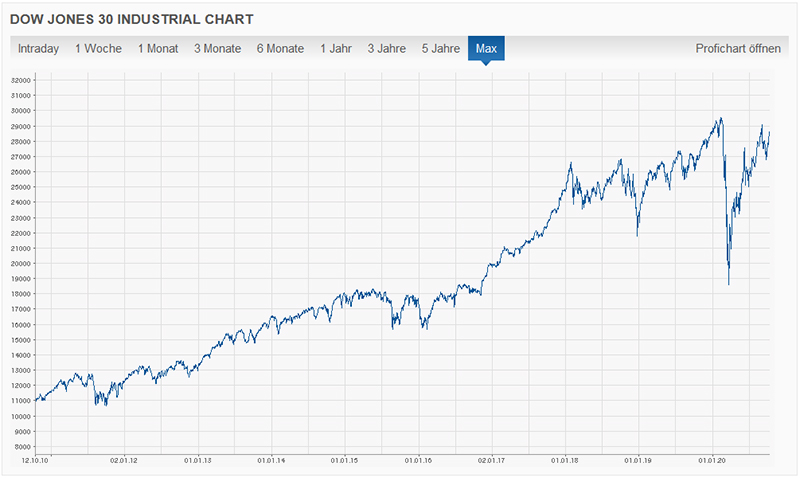Viewport: 800px width, 478px height.
Task: Show the 1 Monat chart view
Action: coord(159,48)
